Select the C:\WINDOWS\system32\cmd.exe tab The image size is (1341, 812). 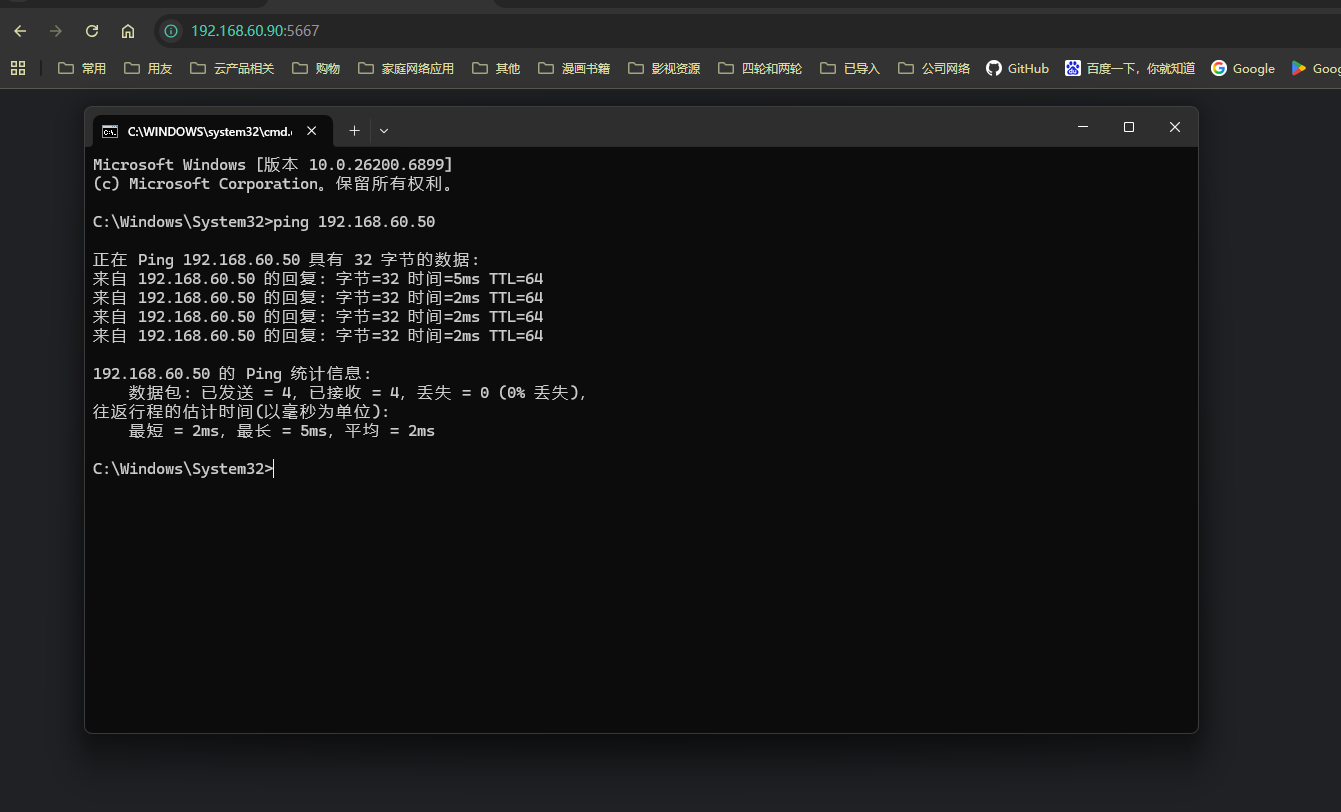point(200,130)
